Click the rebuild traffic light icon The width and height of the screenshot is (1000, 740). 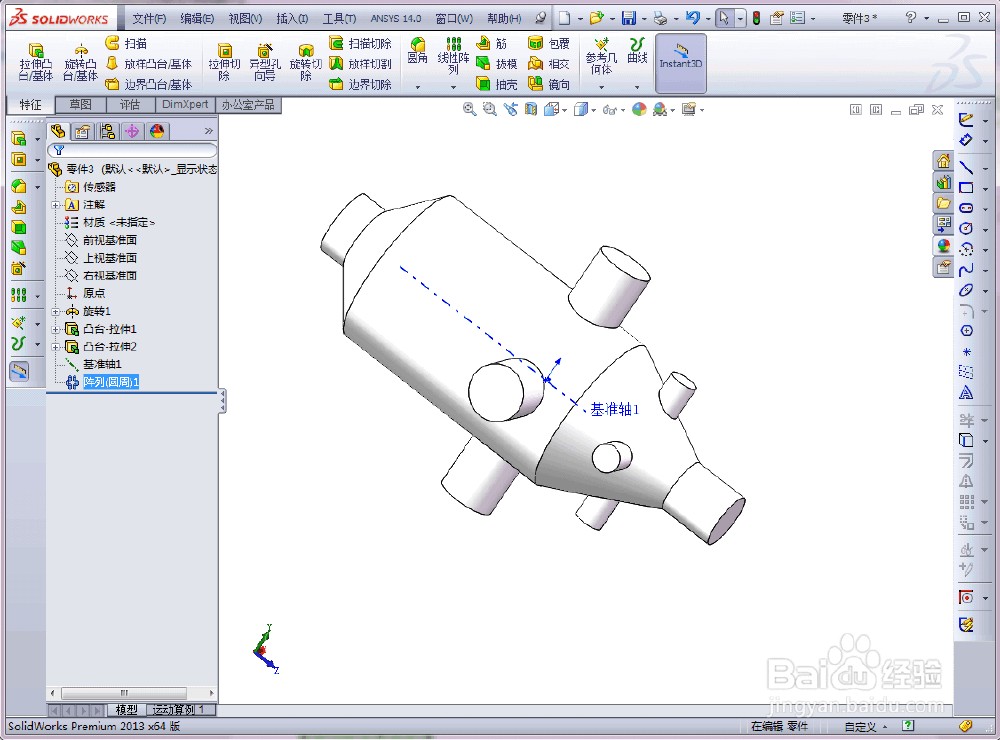[x=756, y=18]
